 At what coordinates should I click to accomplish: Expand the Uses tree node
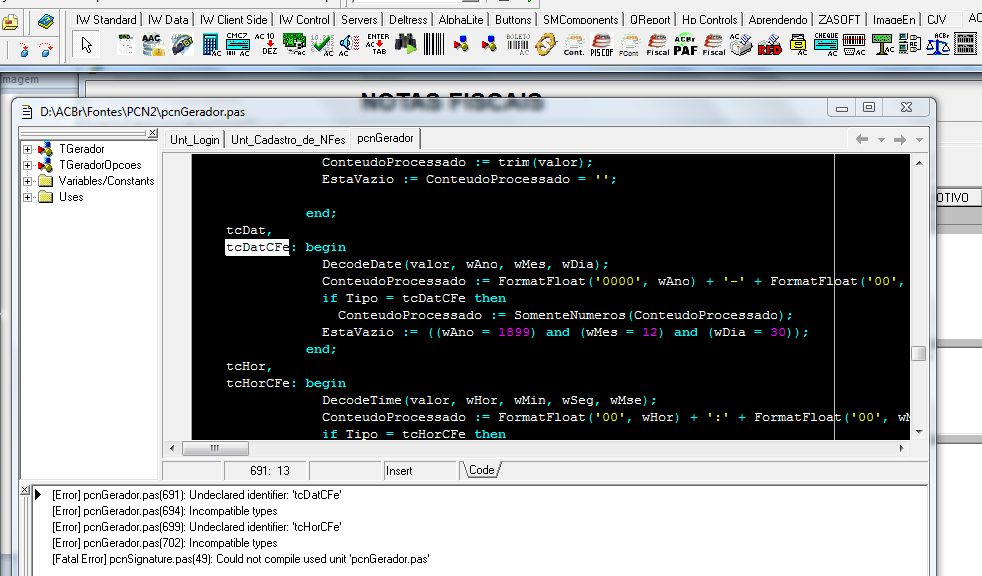coord(28,197)
